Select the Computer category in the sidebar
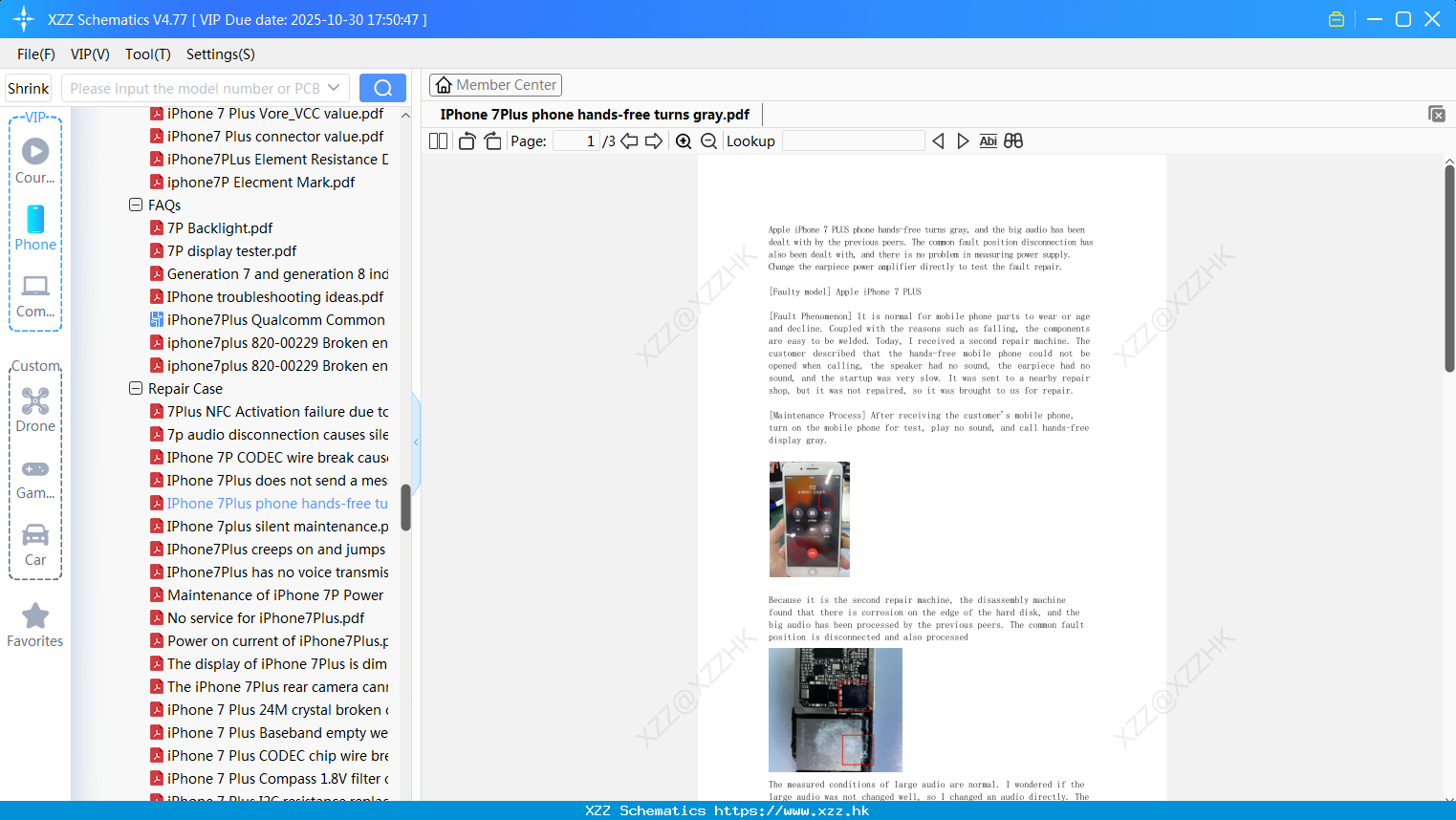 click(35, 295)
